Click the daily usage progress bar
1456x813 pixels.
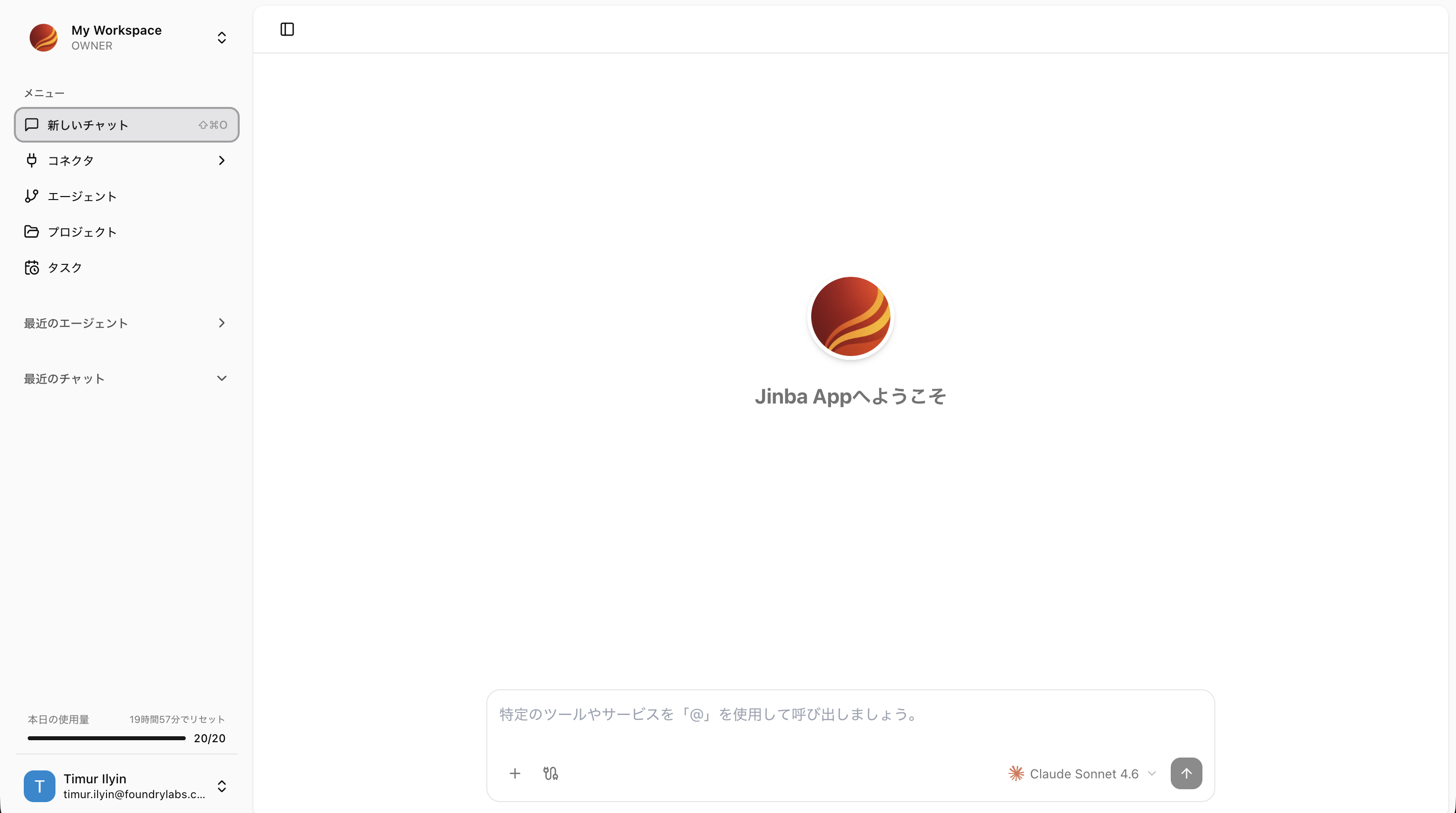coord(107,738)
